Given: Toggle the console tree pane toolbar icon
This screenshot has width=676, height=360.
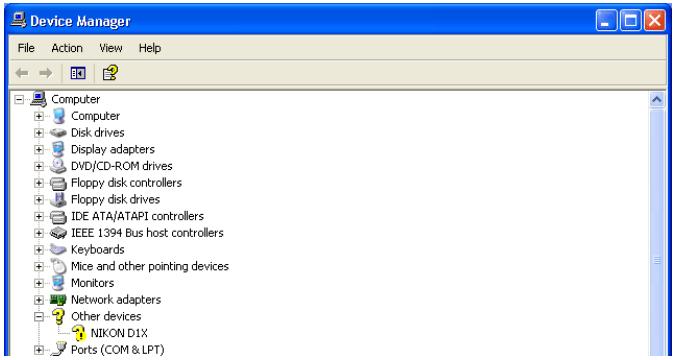Looking at the screenshot, I should (78, 73).
